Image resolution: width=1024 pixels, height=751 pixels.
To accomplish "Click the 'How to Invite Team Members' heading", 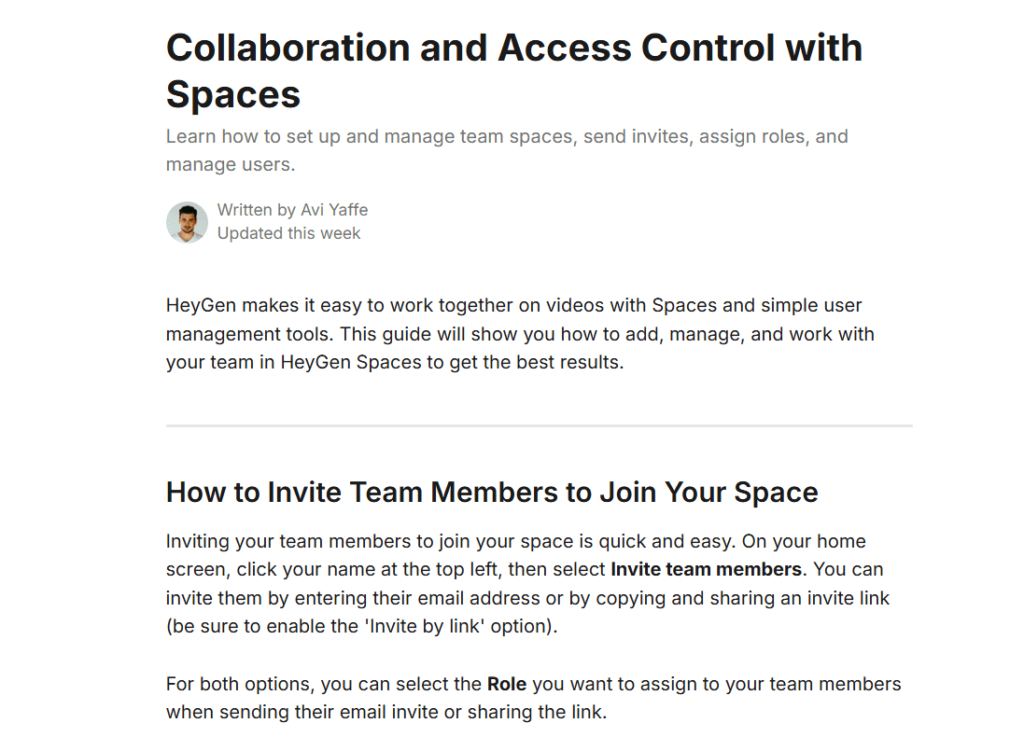I will pyautogui.click(x=492, y=492).
